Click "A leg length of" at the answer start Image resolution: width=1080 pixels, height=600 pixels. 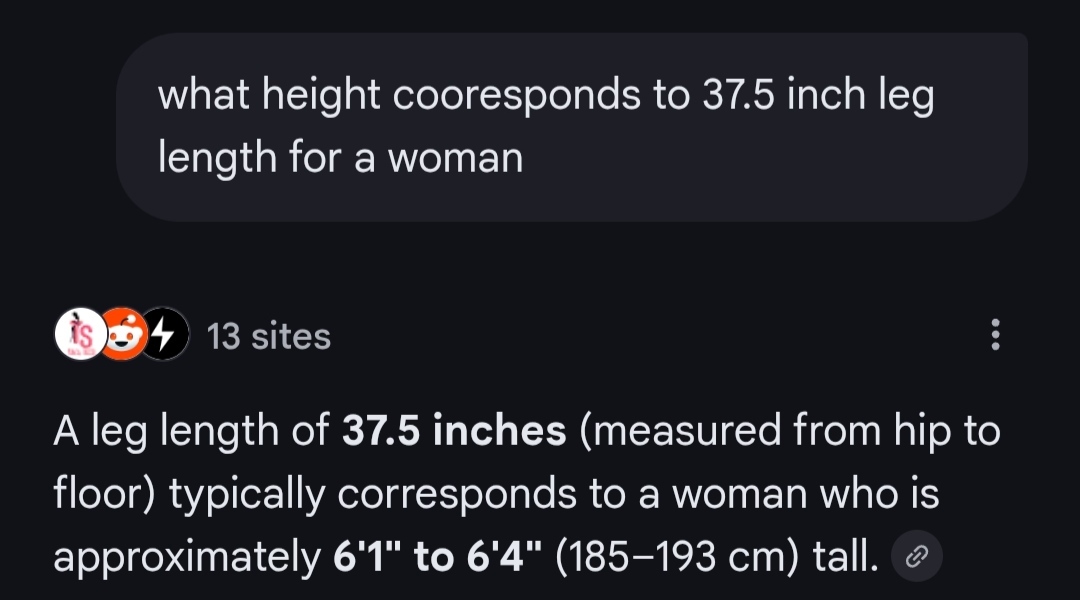click(190, 431)
